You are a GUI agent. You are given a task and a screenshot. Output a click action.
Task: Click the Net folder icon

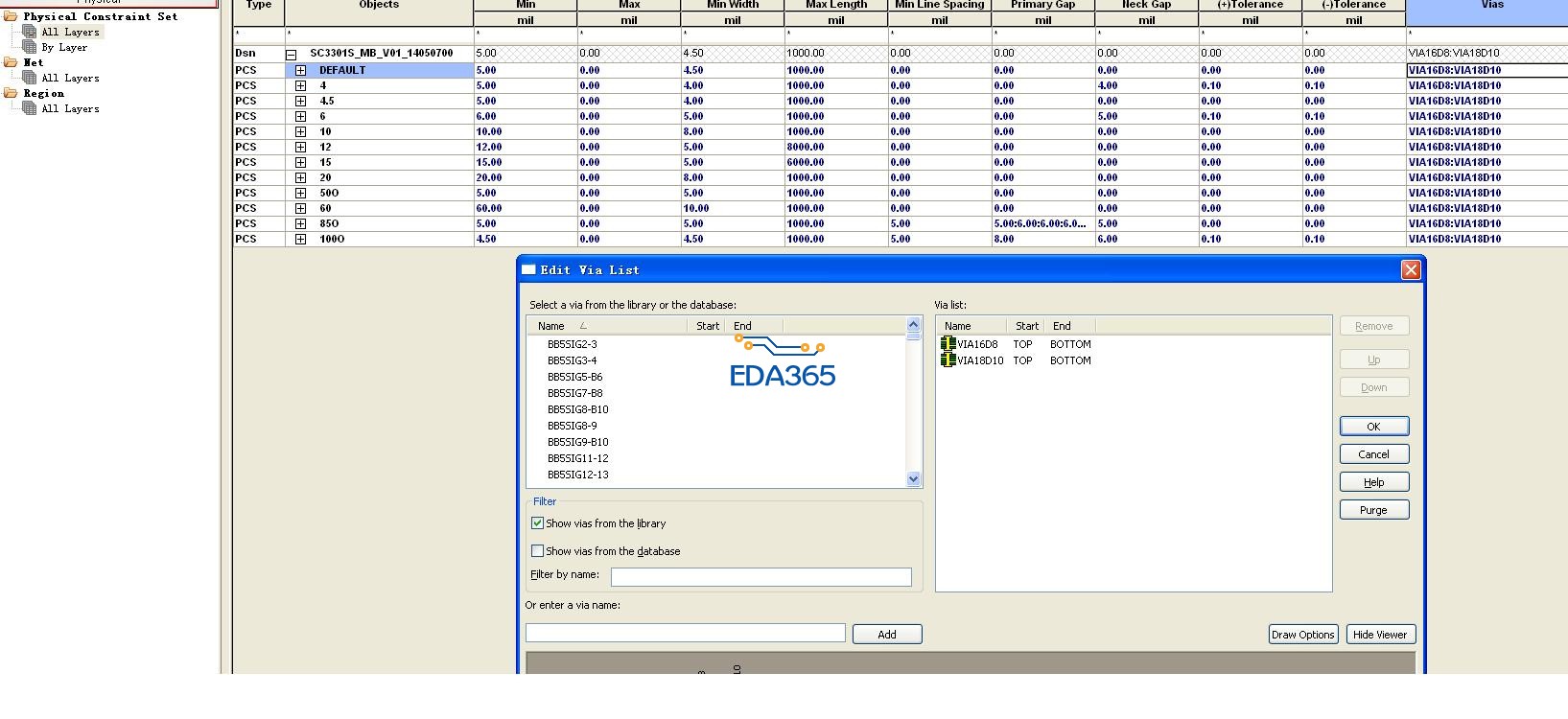pos(11,62)
